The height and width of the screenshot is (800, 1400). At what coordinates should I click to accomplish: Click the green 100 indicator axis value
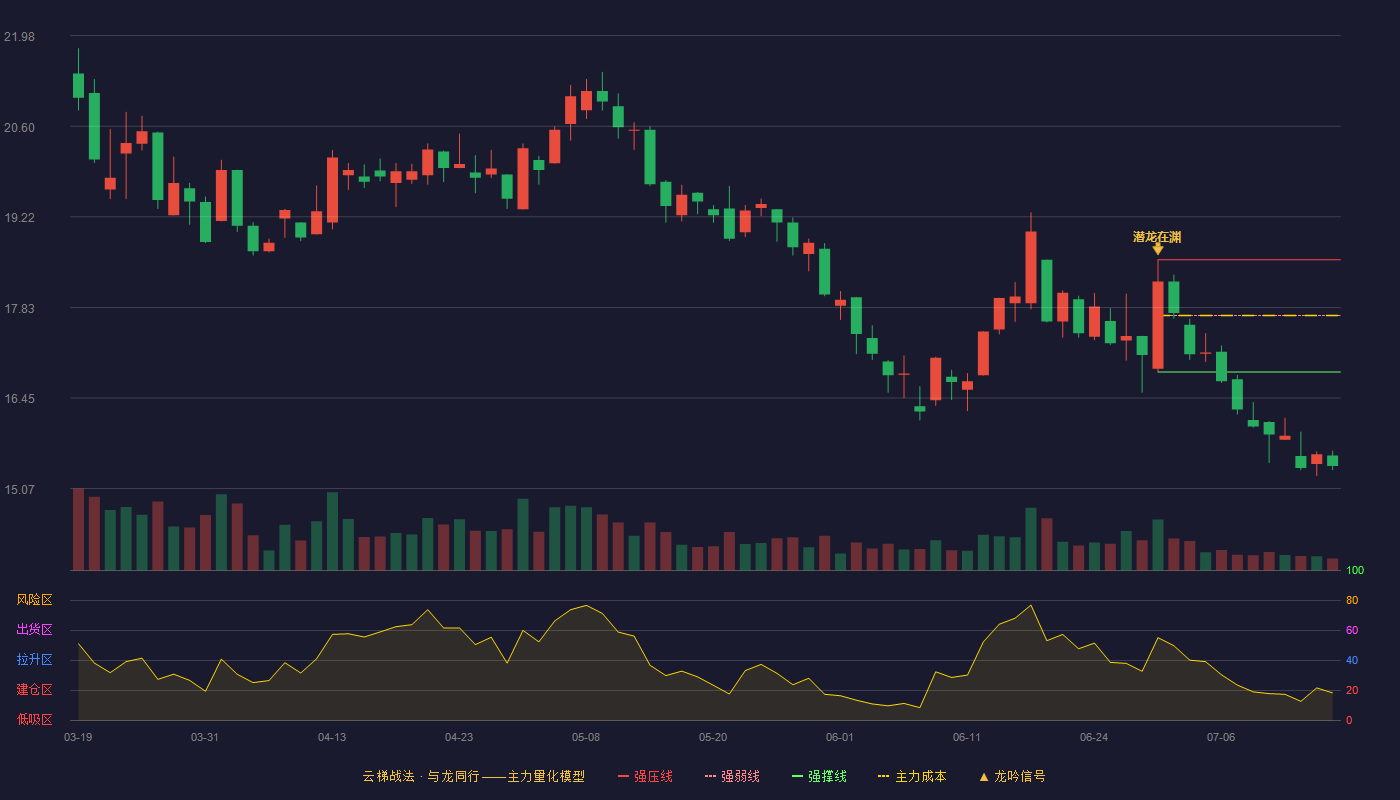(1355, 571)
